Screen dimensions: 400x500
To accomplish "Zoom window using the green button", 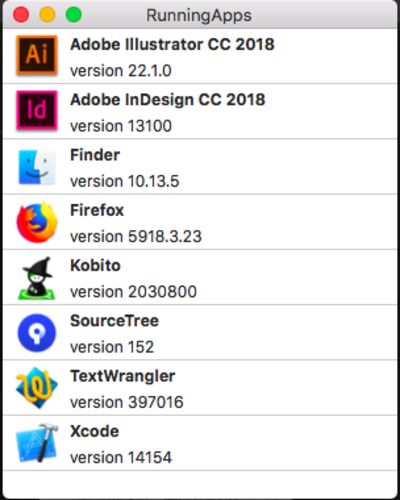I will (x=74, y=15).
